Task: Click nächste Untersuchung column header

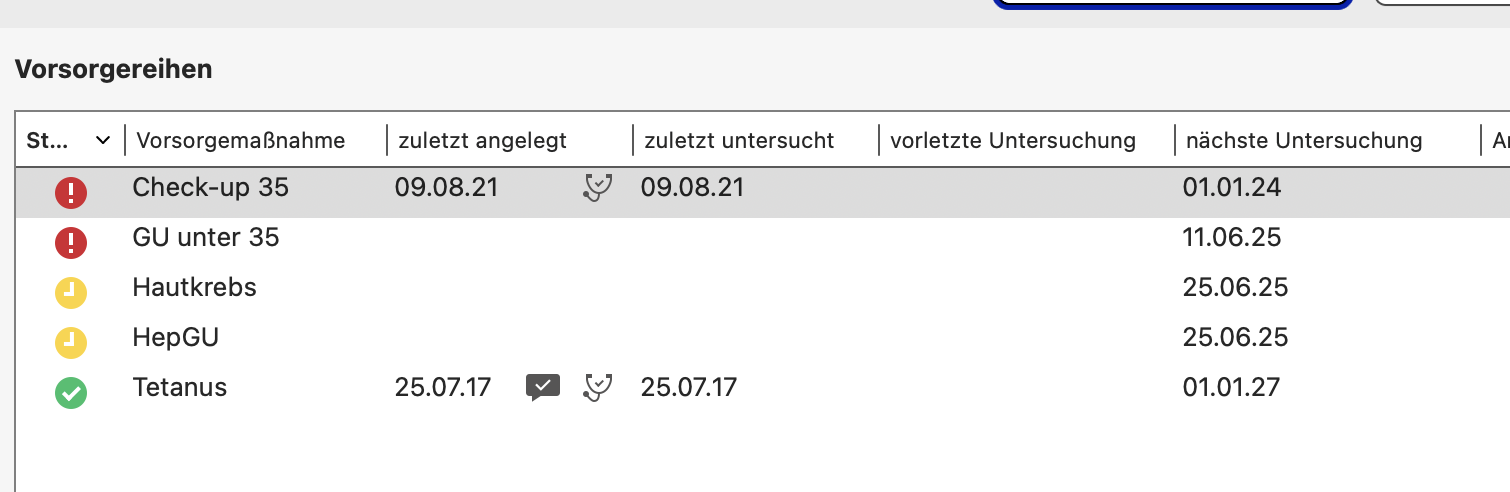Action: (1304, 141)
